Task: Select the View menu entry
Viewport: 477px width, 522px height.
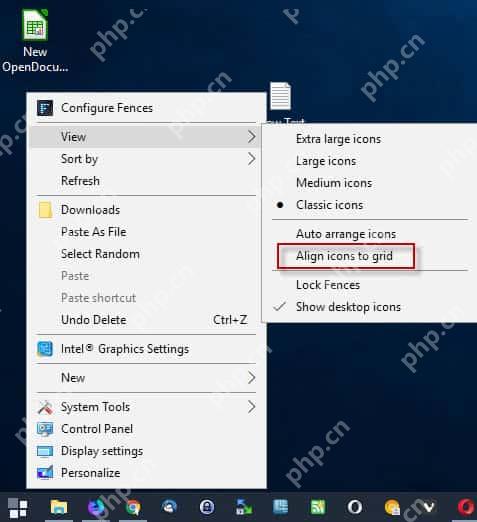Action: tap(145, 137)
